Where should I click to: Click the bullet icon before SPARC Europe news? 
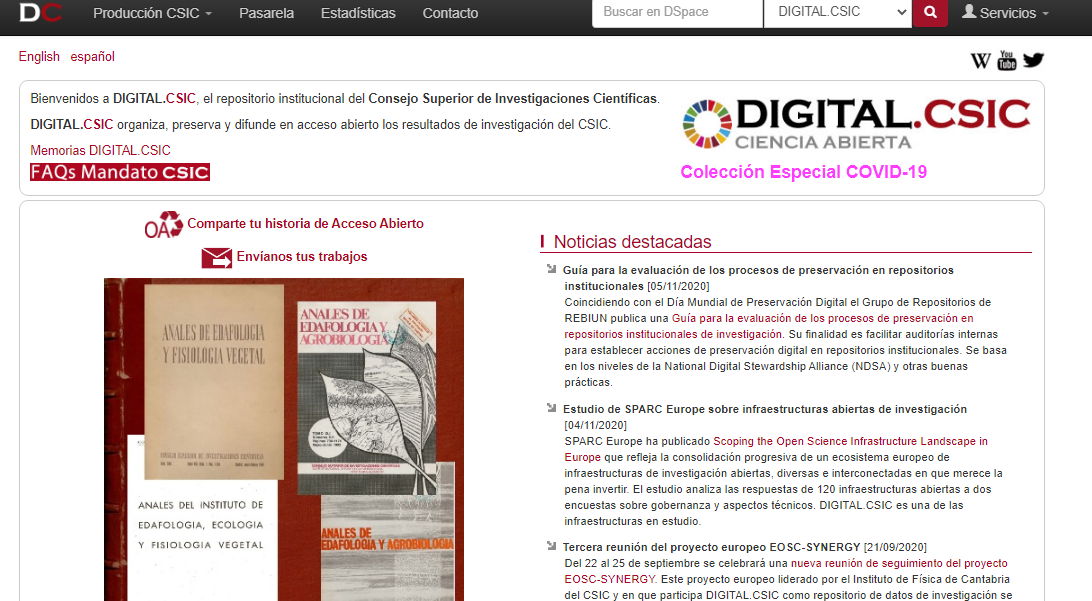tap(552, 407)
